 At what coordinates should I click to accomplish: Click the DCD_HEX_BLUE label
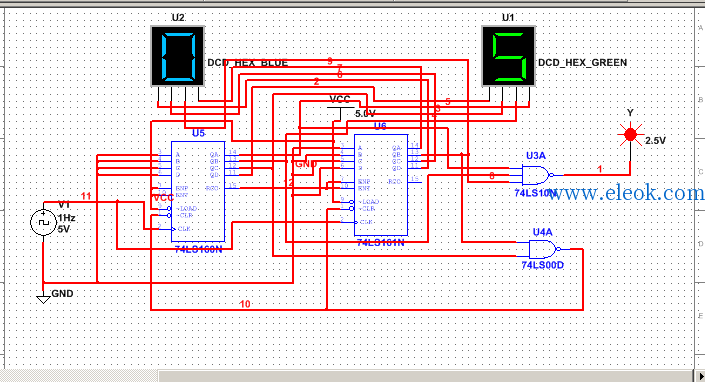click(247, 63)
